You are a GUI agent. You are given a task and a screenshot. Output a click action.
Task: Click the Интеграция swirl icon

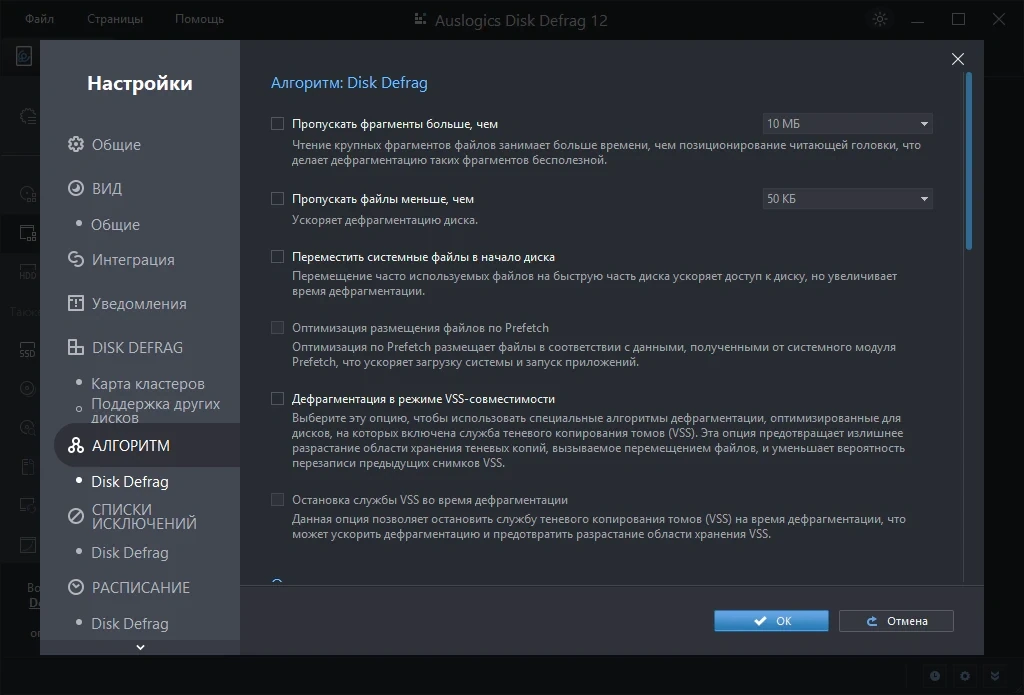[x=76, y=259]
